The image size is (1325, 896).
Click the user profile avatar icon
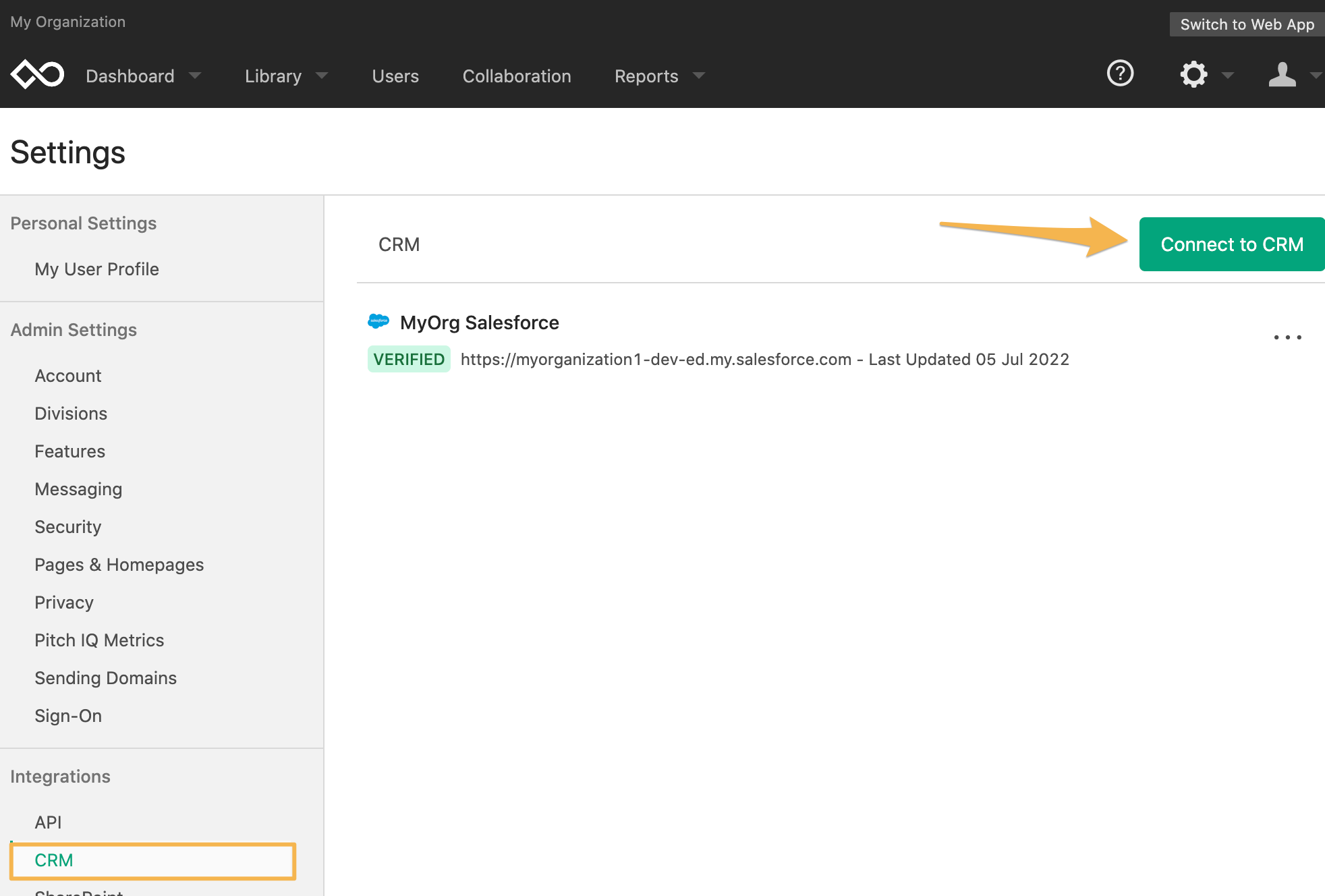1282,74
